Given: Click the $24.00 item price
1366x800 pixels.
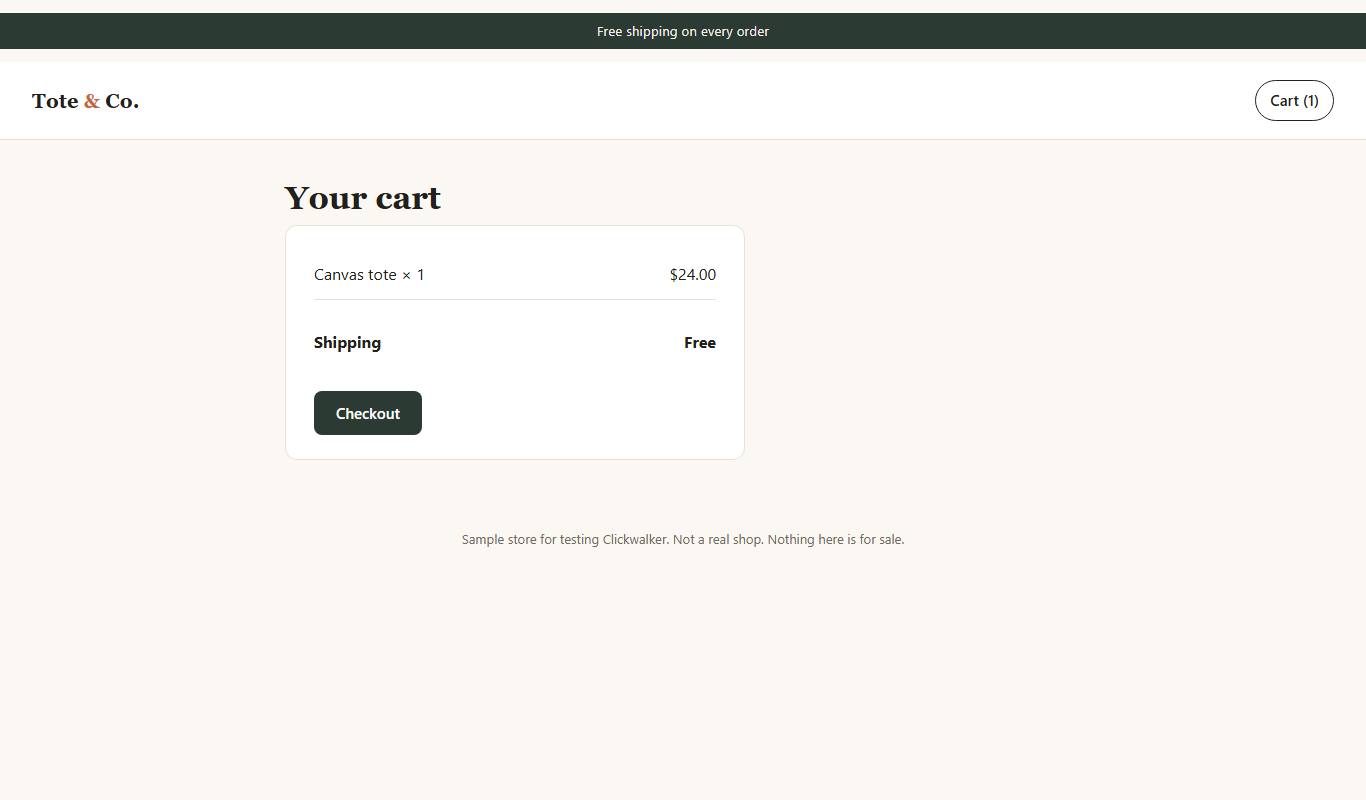Looking at the screenshot, I should tap(693, 274).
